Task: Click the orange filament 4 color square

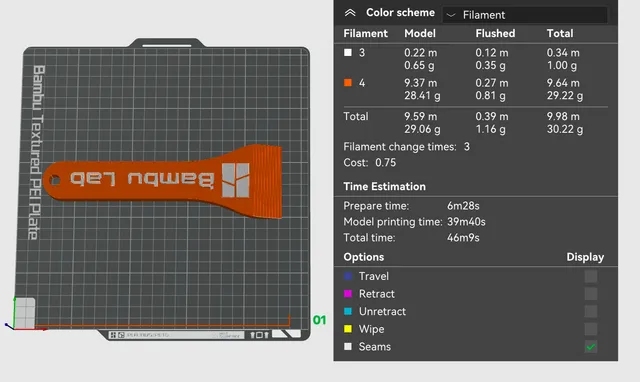Action: tap(348, 83)
